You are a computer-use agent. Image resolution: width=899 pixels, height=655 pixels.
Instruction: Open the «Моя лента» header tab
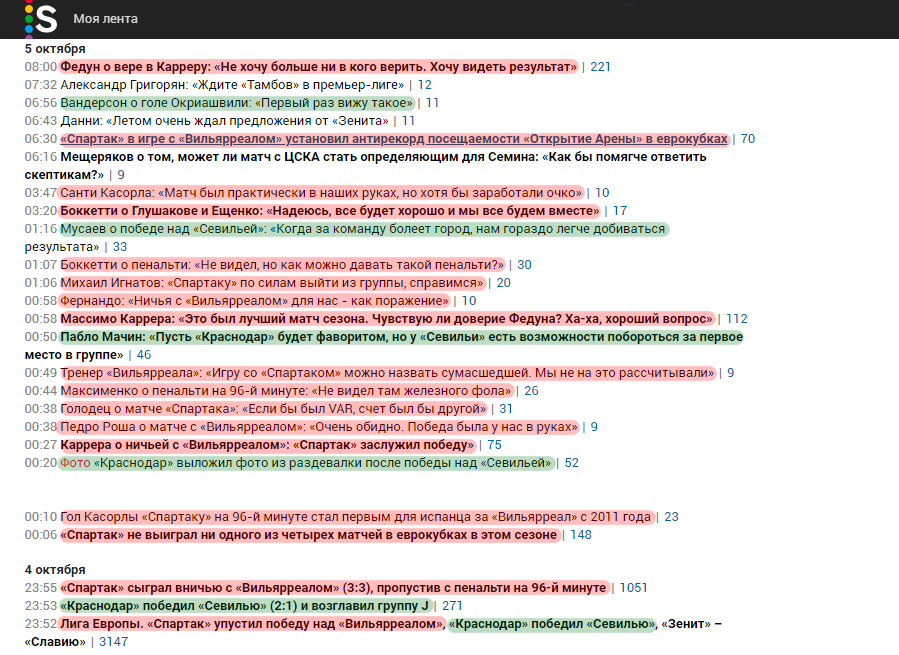tap(105, 19)
